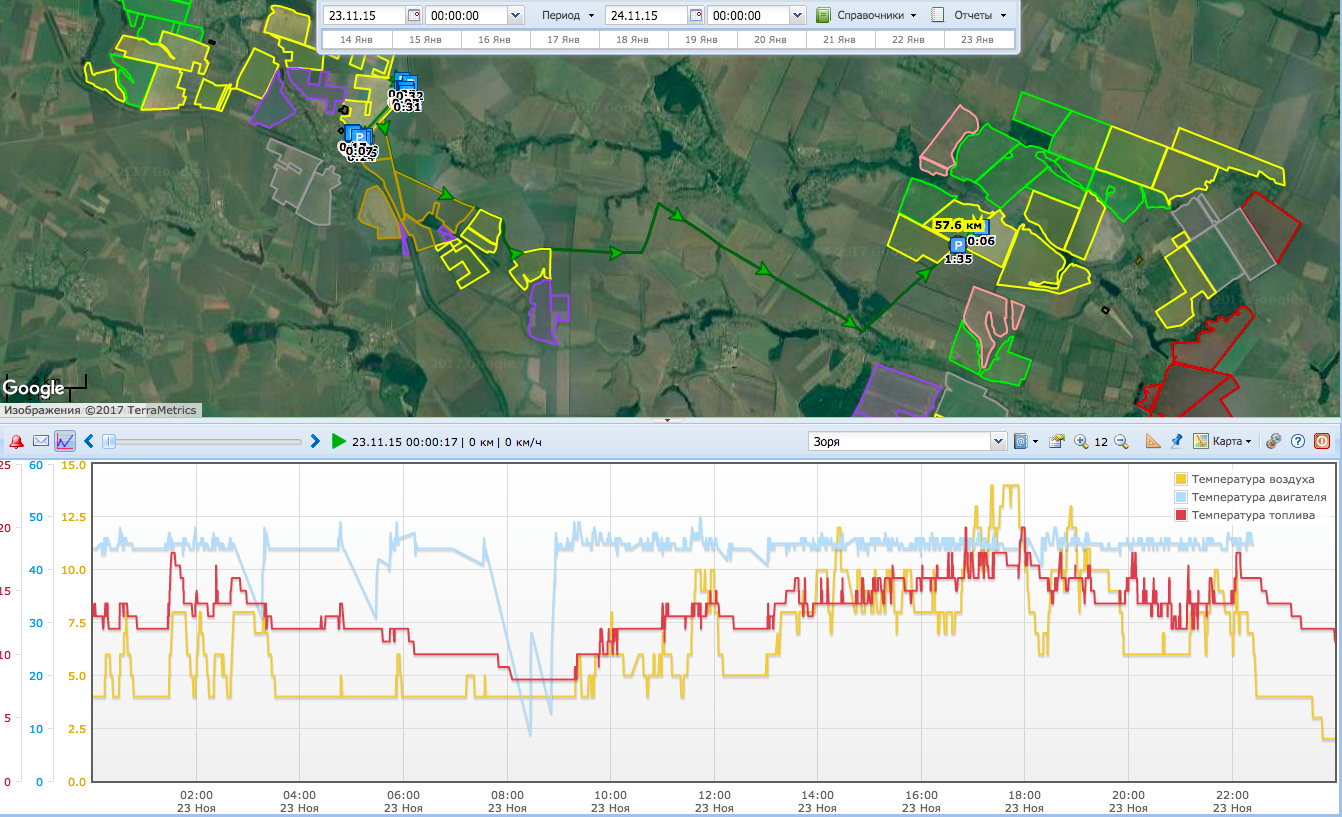Click the red power logout button
Image resolution: width=1342 pixels, height=817 pixels.
1322,441
